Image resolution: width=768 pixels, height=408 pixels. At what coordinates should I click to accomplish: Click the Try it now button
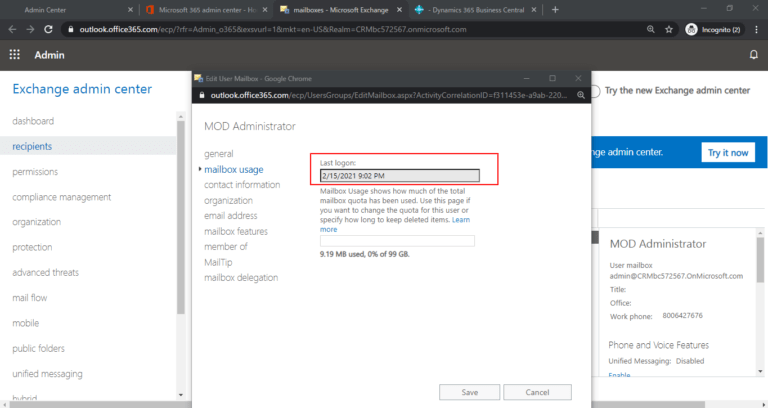click(728, 152)
